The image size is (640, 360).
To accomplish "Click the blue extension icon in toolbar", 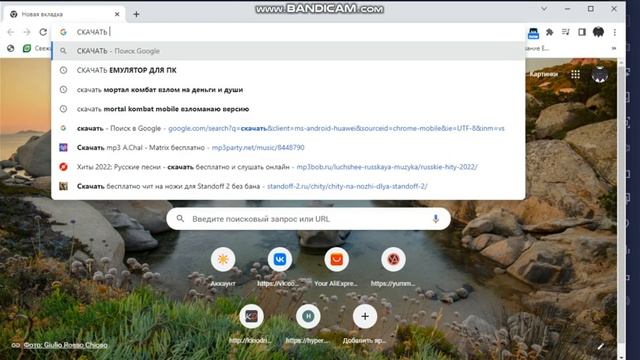I will pyautogui.click(x=533, y=33).
